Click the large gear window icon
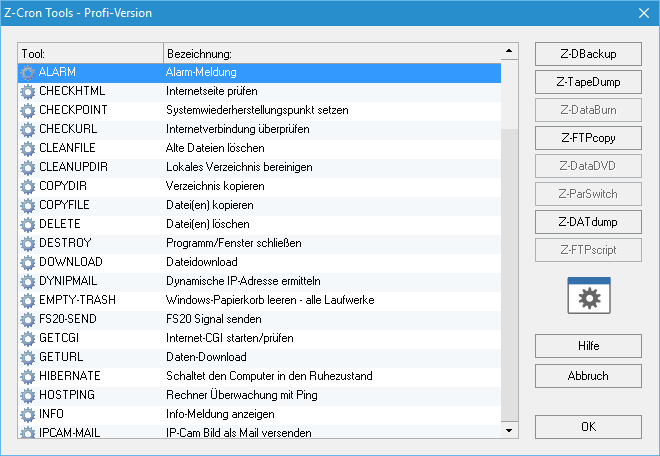660x456 pixels. 588,295
